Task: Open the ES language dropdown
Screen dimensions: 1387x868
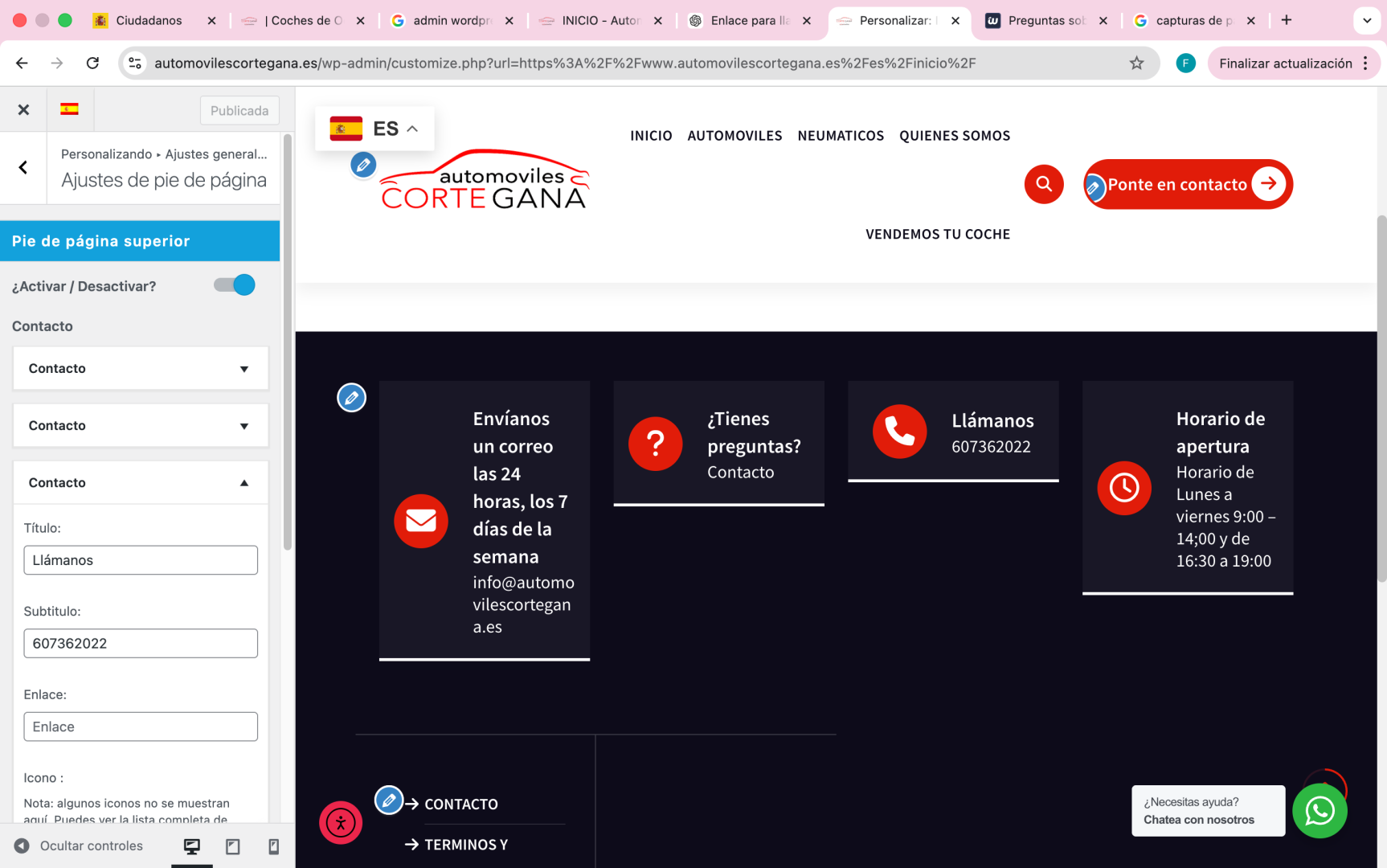Action: click(374, 129)
